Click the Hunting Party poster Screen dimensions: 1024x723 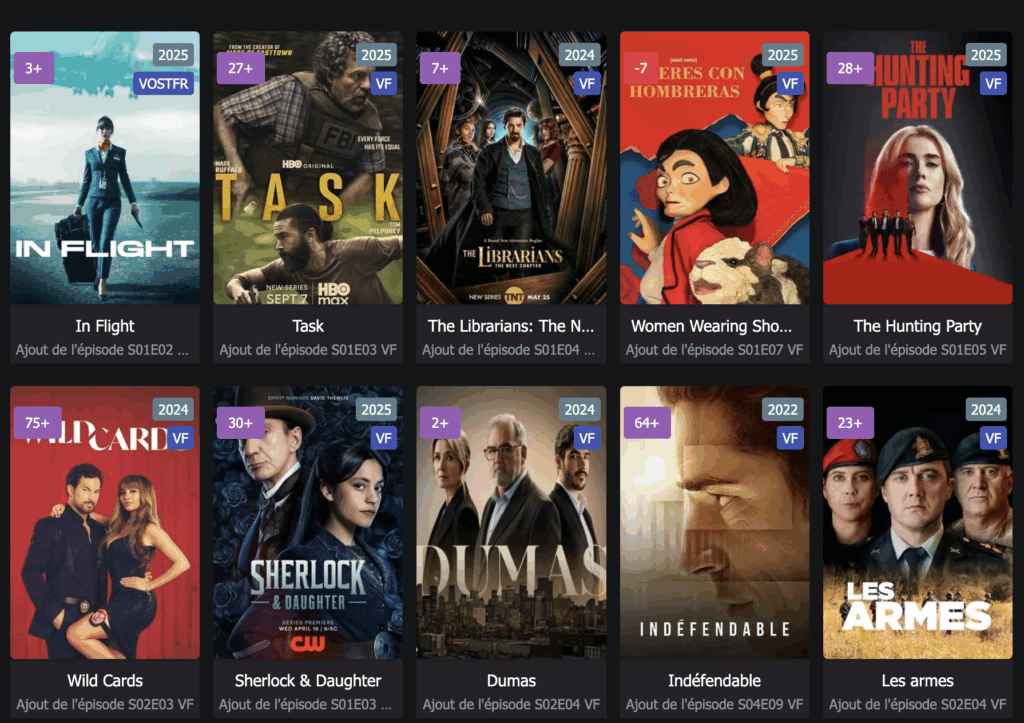[918, 168]
